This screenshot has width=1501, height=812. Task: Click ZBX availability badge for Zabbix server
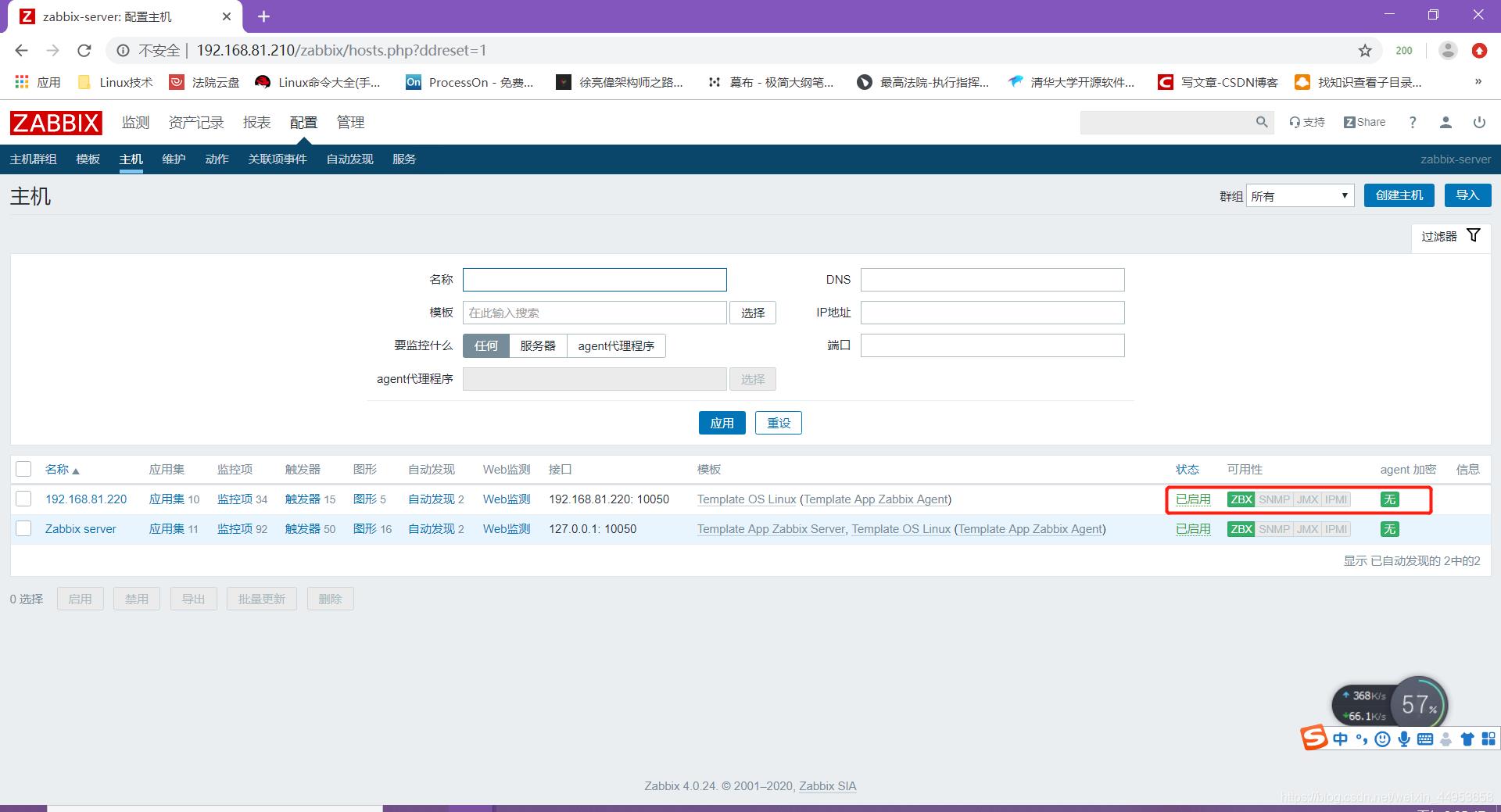pos(1241,529)
